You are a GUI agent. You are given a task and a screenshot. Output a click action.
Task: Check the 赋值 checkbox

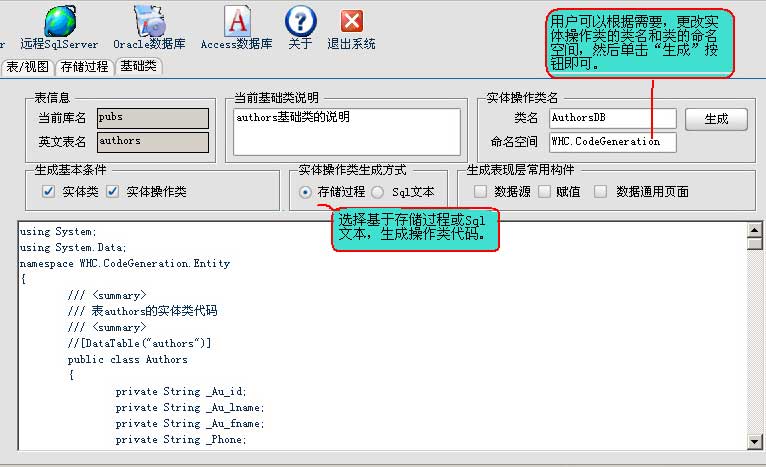click(x=545, y=191)
